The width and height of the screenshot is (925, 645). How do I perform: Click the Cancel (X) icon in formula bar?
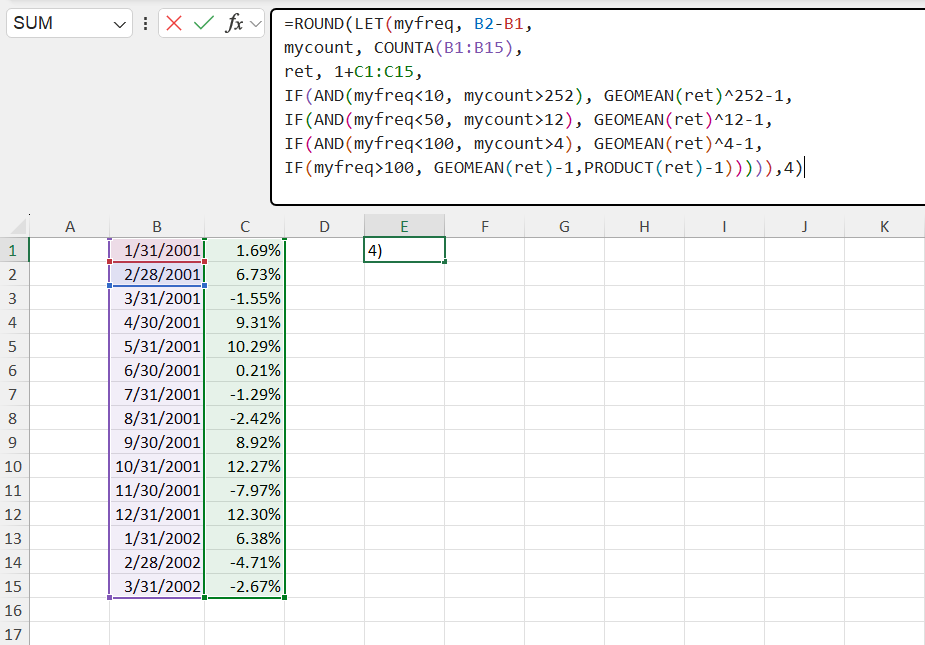[174, 23]
